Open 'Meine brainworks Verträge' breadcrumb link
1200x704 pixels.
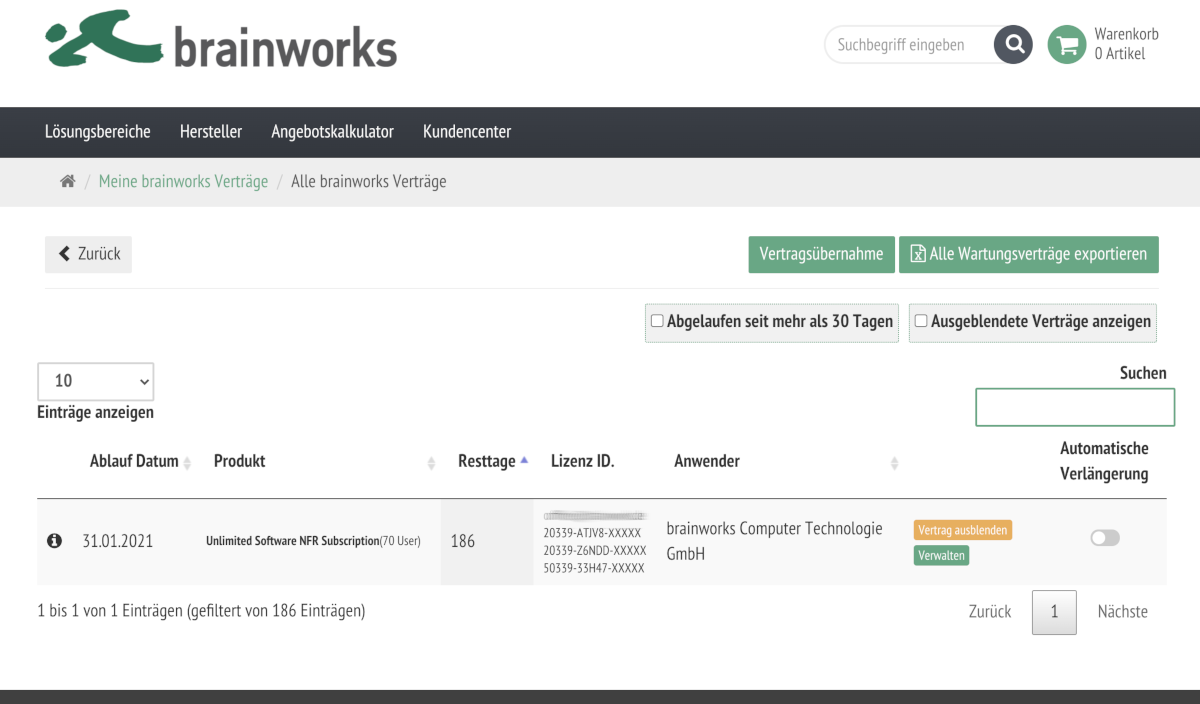183,182
